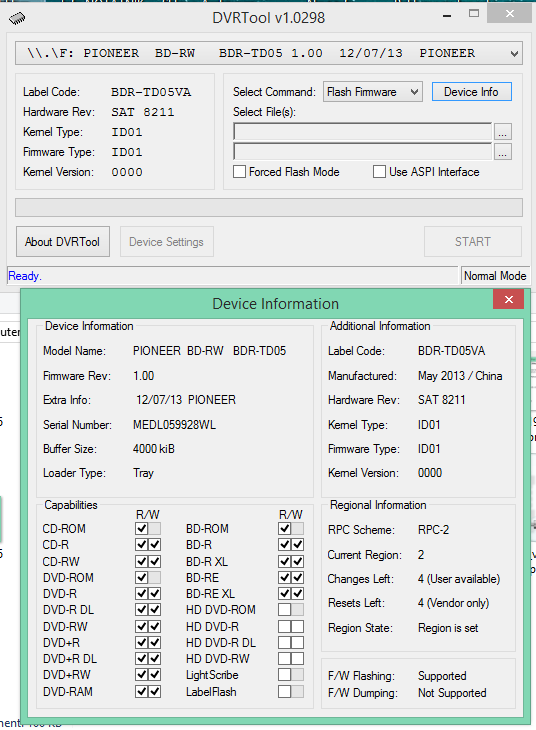Close the DVRTool main window
536x730 pixels.
[x=509, y=14]
